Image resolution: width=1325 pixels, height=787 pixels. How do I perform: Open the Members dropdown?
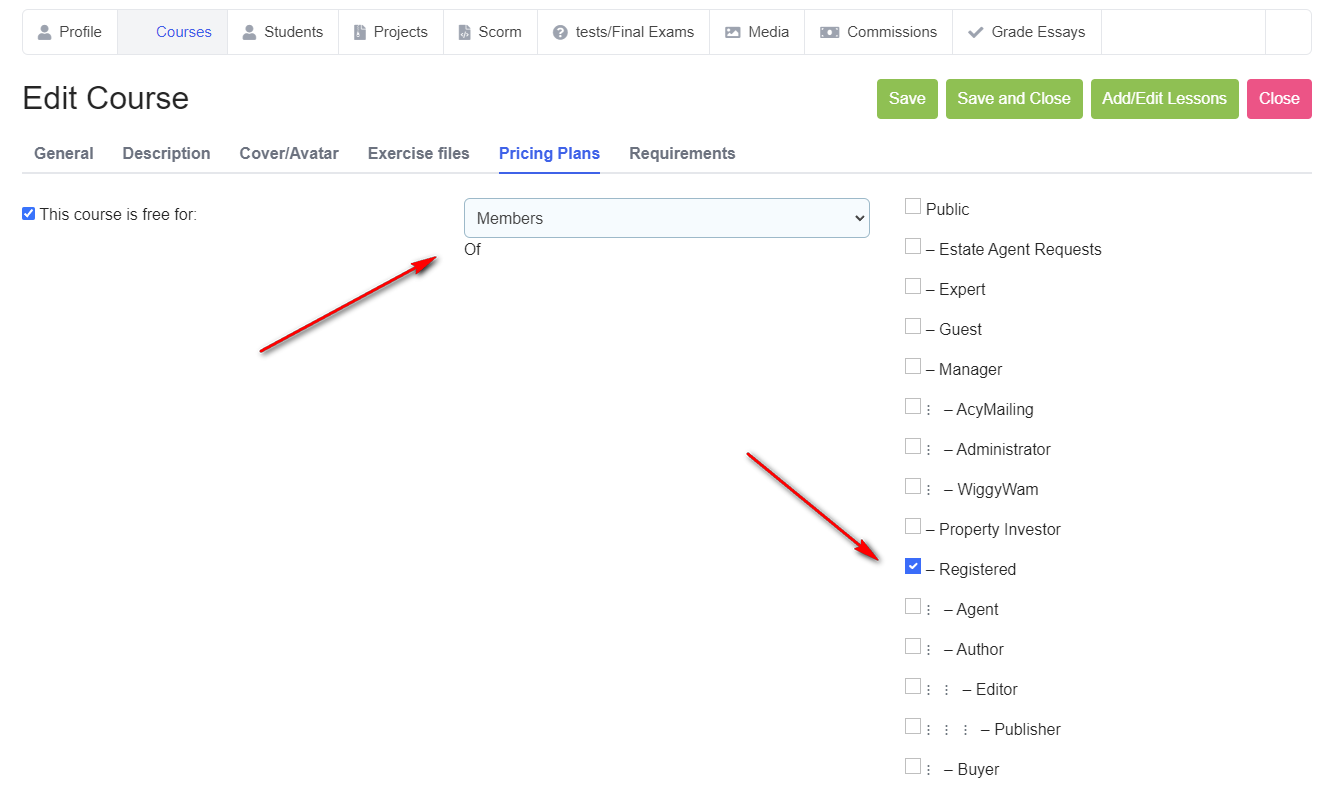(666, 218)
